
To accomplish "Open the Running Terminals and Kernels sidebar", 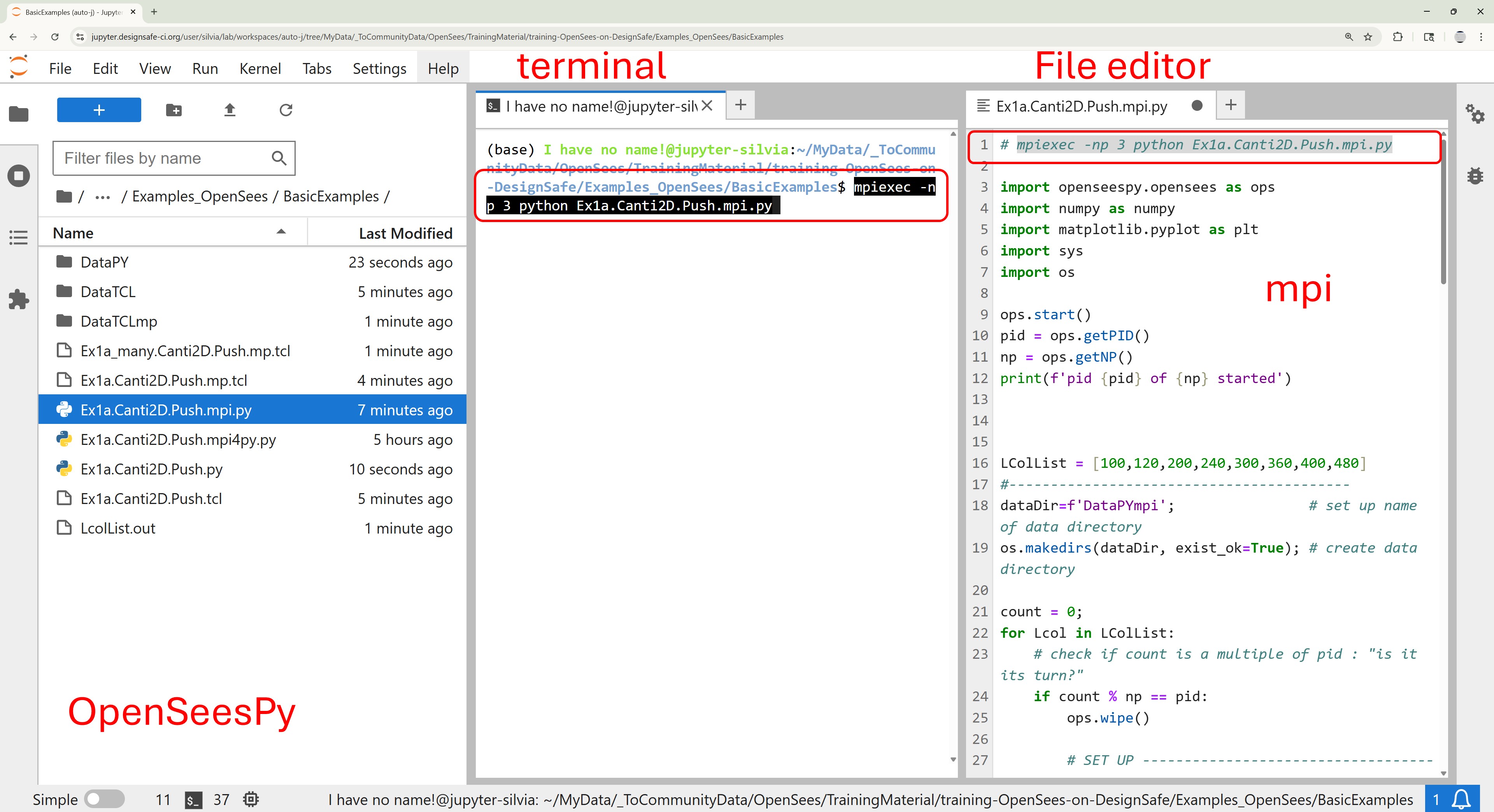I will coord(19,176).
